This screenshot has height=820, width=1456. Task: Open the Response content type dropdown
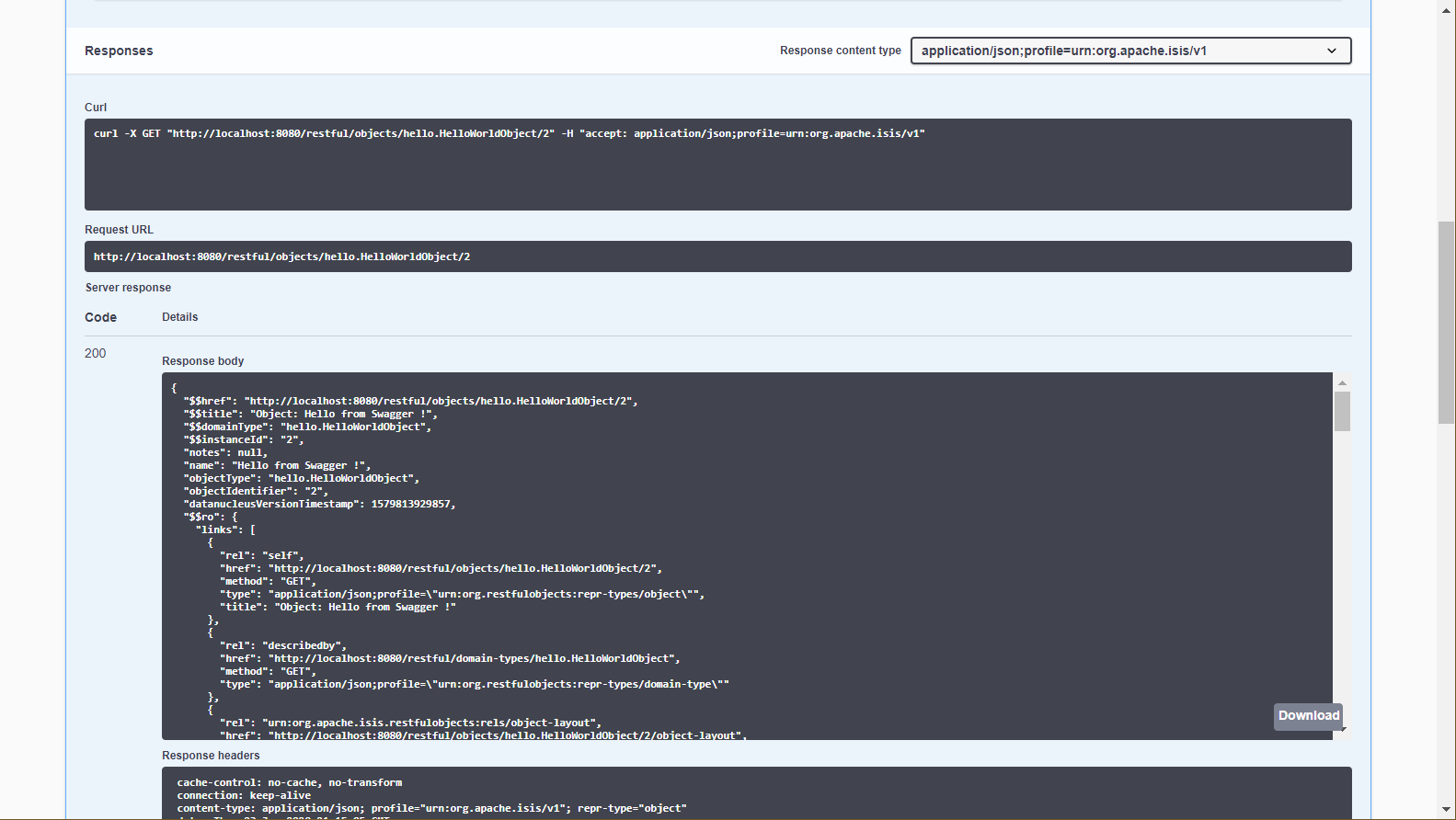pyautogui.click(x=1129, y=51)
